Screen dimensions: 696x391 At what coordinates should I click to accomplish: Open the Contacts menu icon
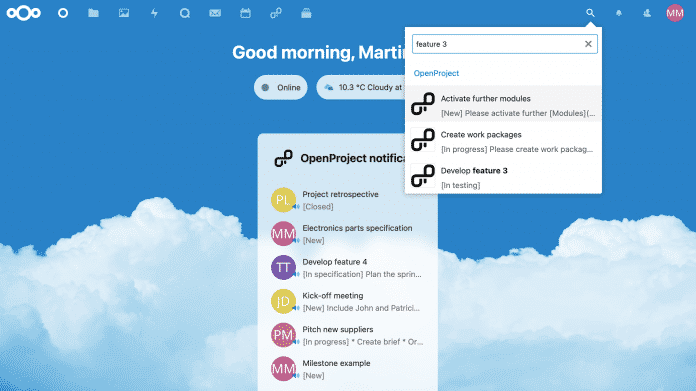[647, 13]
